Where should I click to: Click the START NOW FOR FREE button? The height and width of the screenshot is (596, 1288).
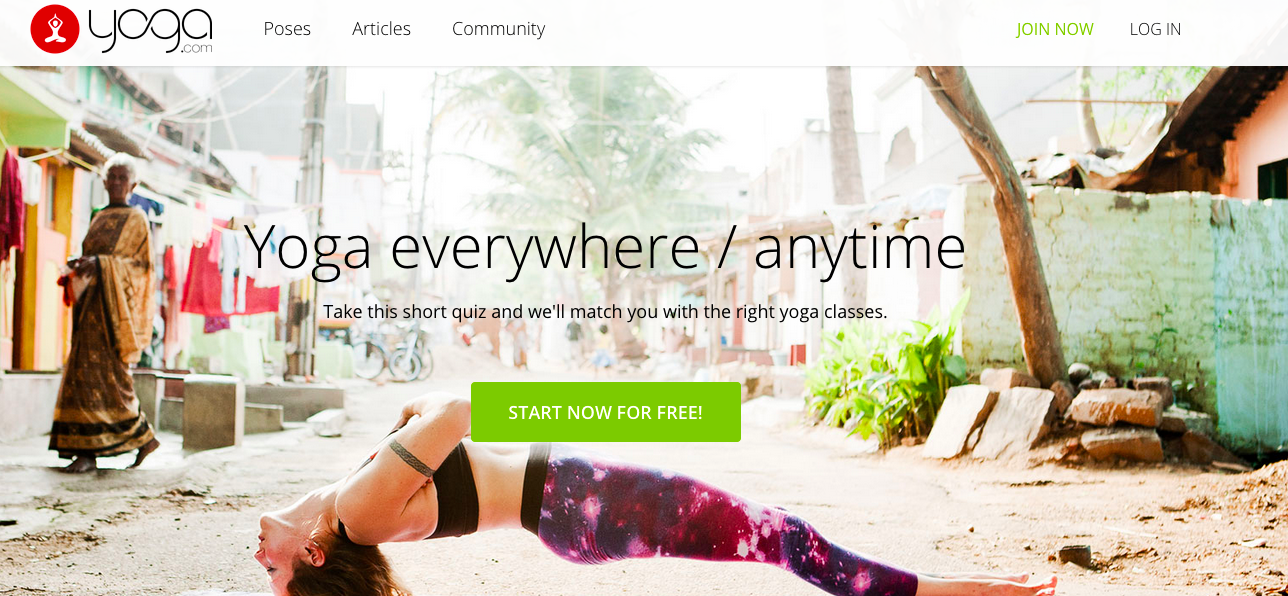pyautogui.click(x=606, y=412)
